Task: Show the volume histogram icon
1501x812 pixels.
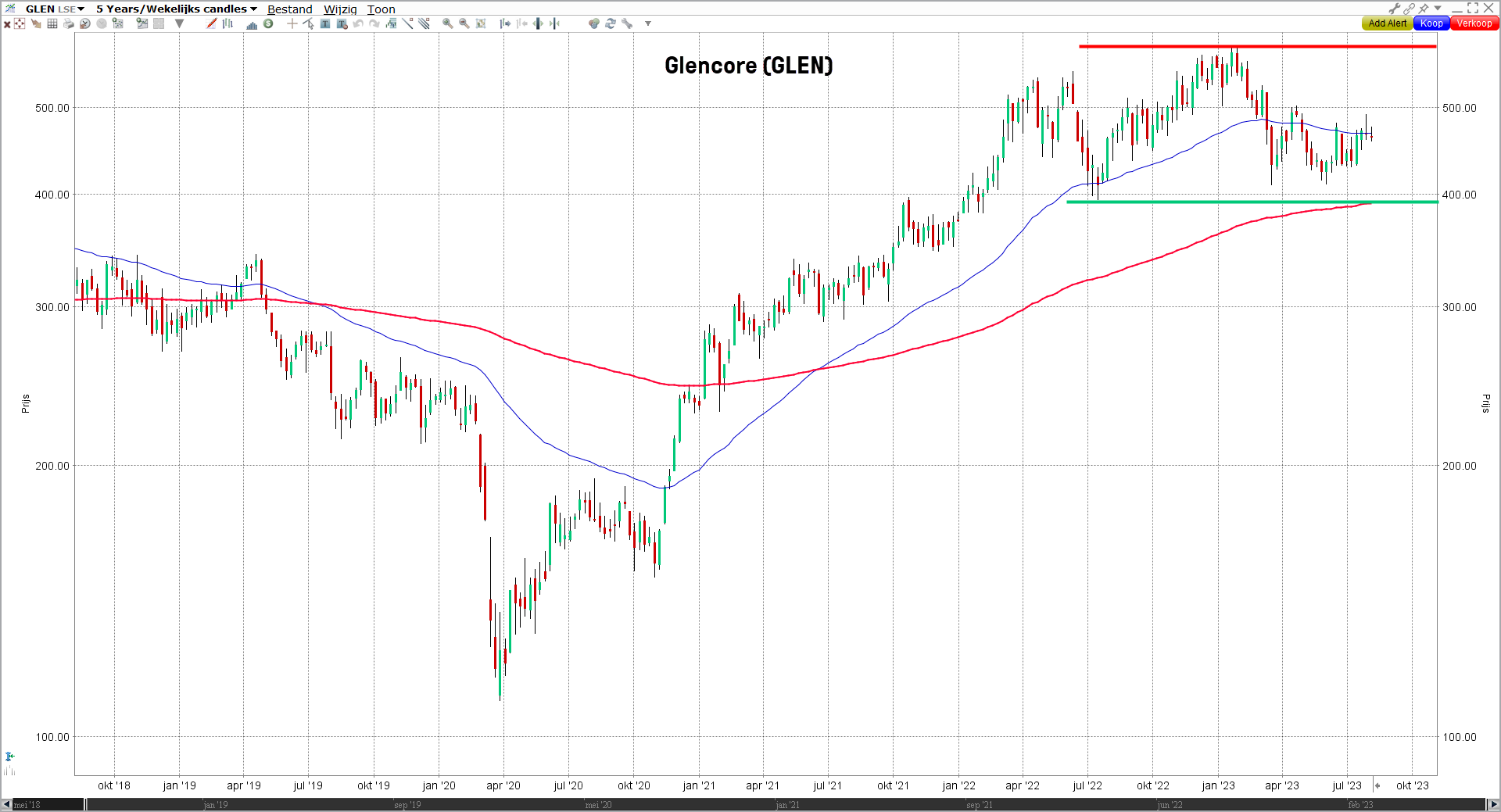Action: click(x=252, y=24)
